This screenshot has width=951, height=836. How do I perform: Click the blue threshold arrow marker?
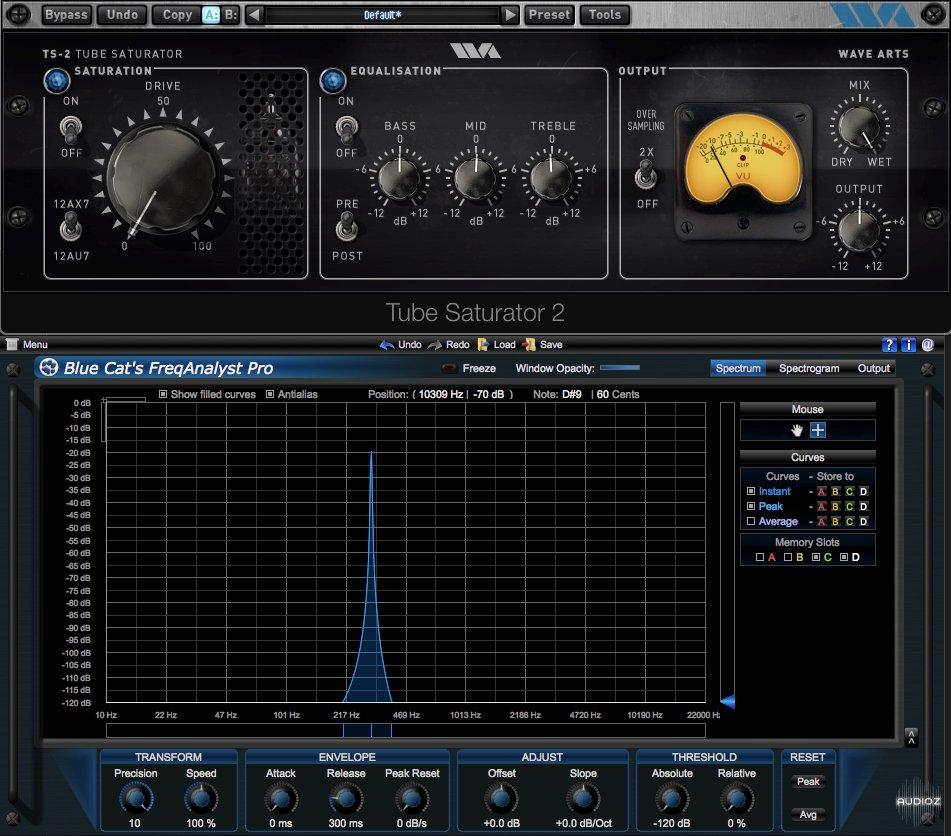727,701
